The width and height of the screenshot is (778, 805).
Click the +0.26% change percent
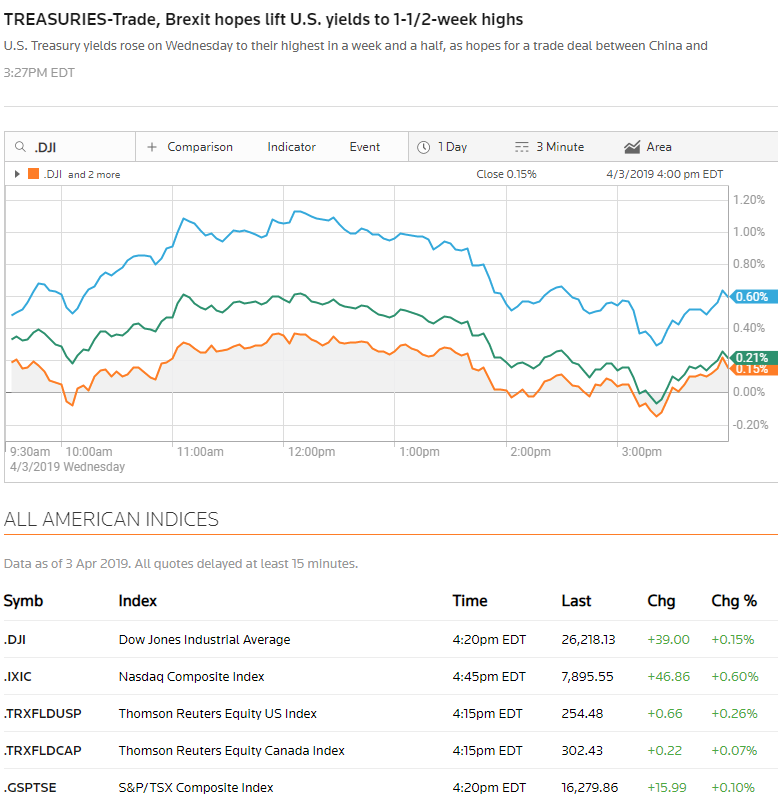[734, 714]
